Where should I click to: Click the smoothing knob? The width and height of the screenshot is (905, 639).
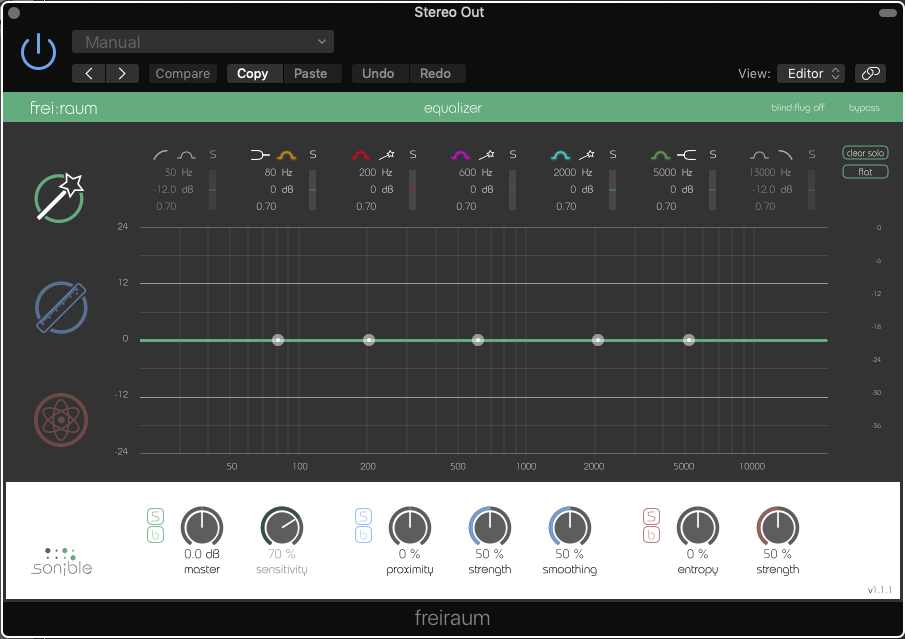coord(570,526)
